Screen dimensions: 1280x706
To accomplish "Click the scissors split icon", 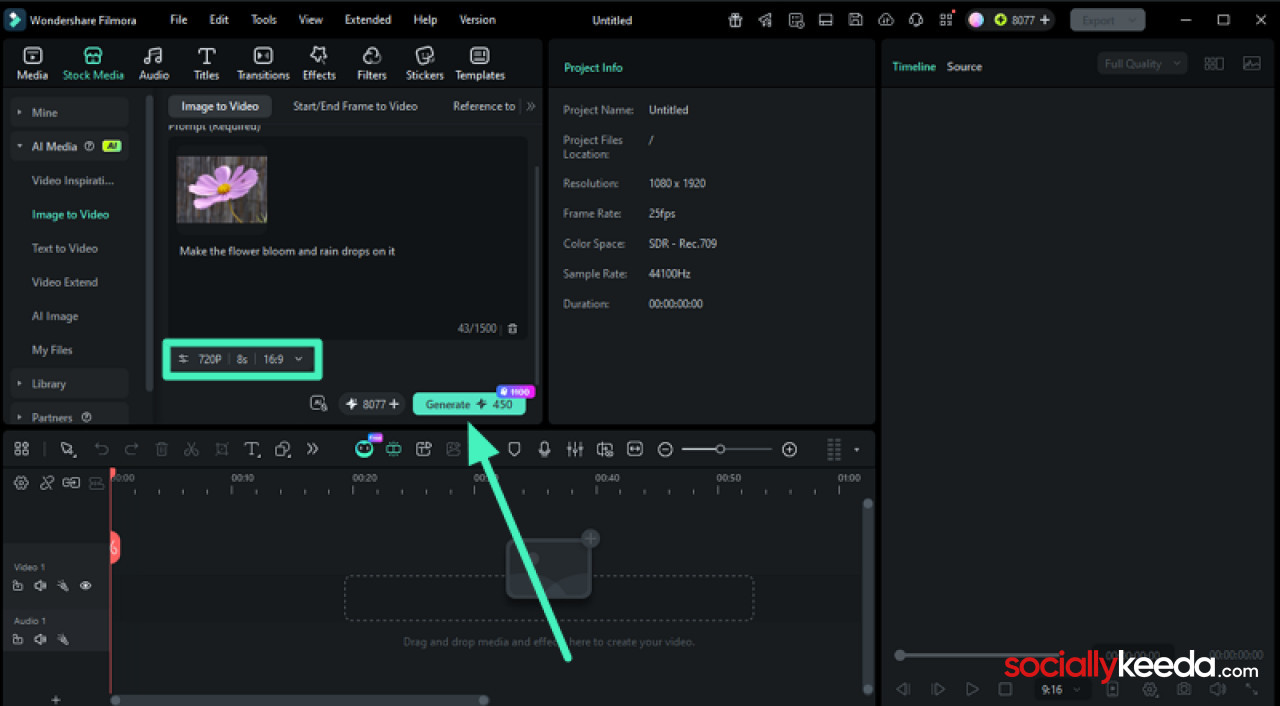I will tap(191, 450).
